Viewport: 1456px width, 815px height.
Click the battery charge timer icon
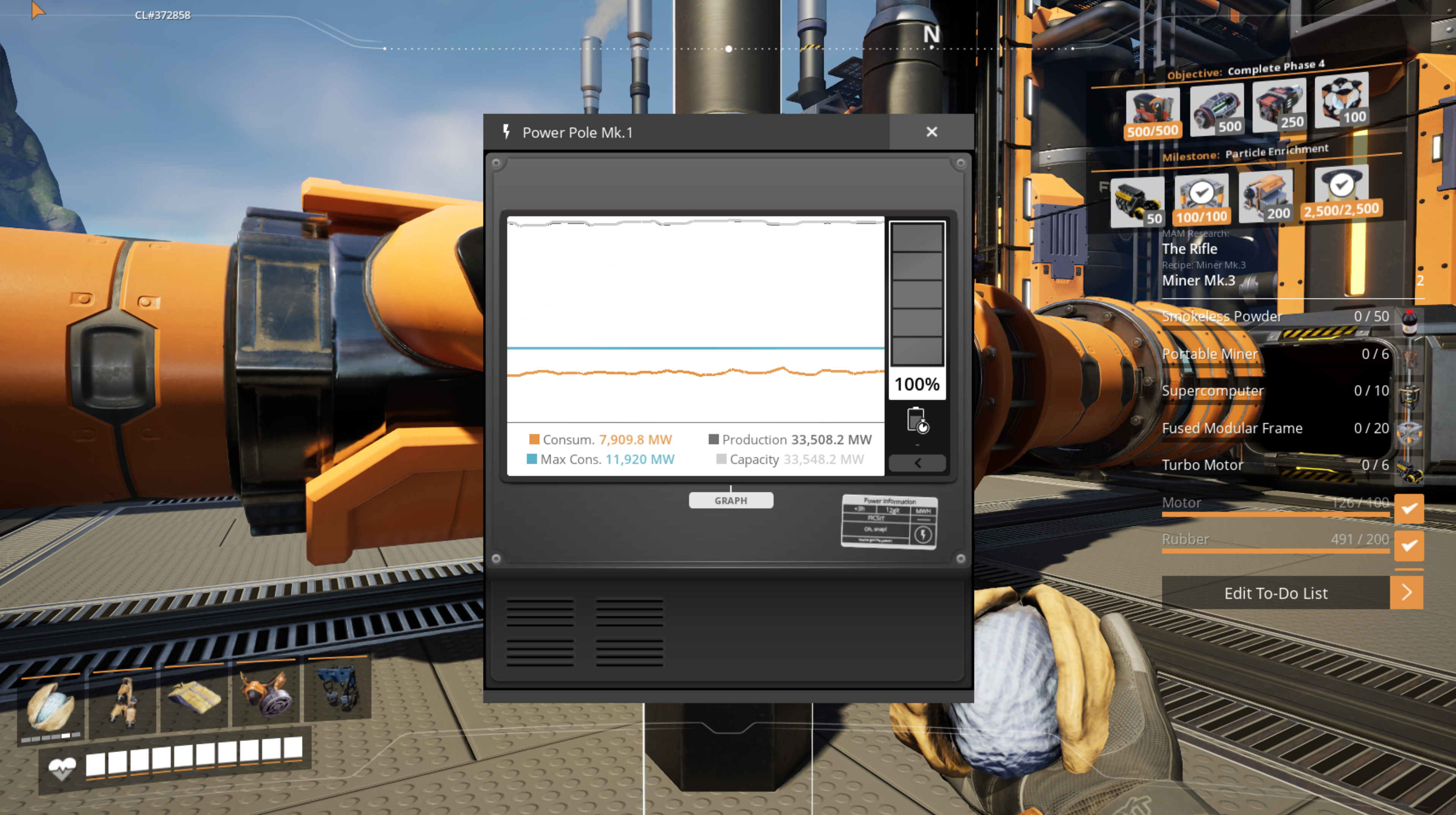pos(917,420)
